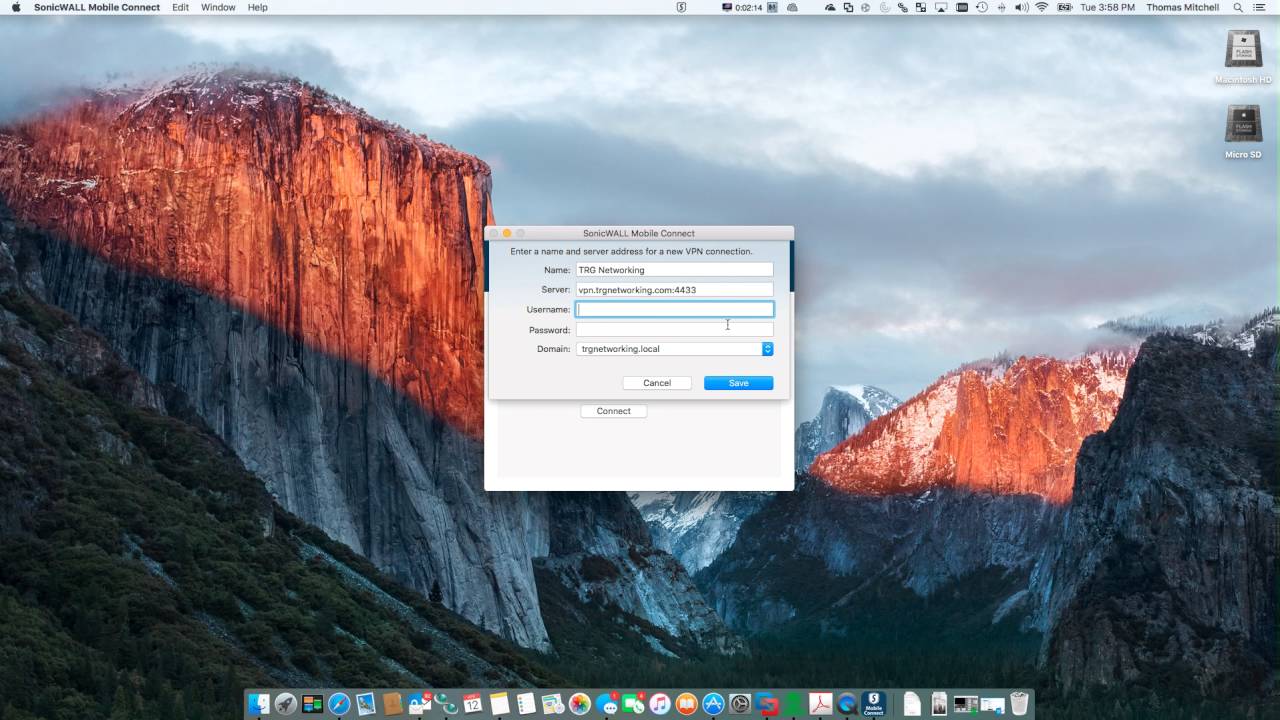
Task: Click the Tue 3:58 PM clock
Action: click(x=1107, y=7)
